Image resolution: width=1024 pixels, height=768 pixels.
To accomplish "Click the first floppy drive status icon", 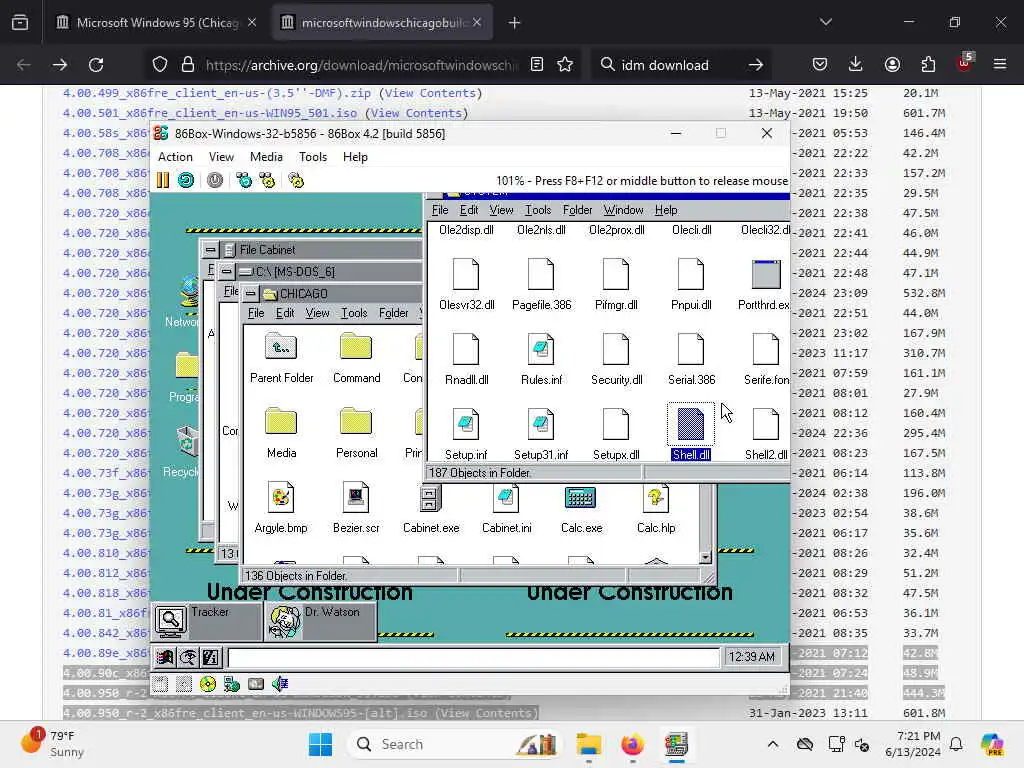I will coord(161,684).
